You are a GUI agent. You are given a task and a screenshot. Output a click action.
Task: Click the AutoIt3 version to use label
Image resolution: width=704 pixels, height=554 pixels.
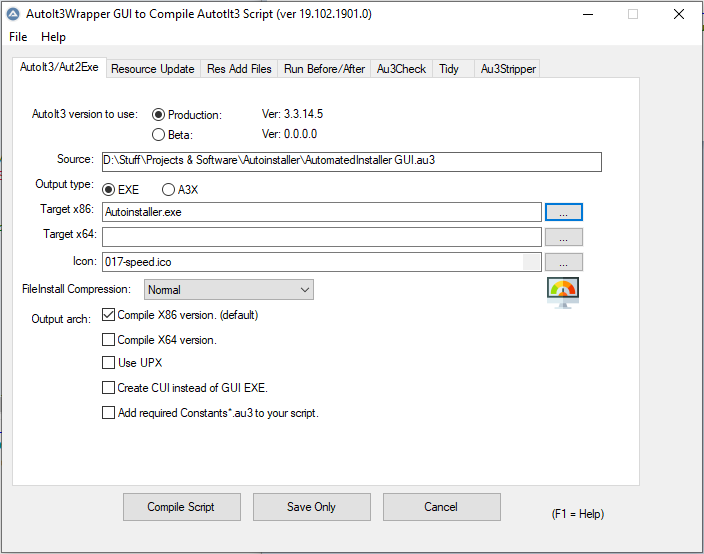[x=85, y=114]
